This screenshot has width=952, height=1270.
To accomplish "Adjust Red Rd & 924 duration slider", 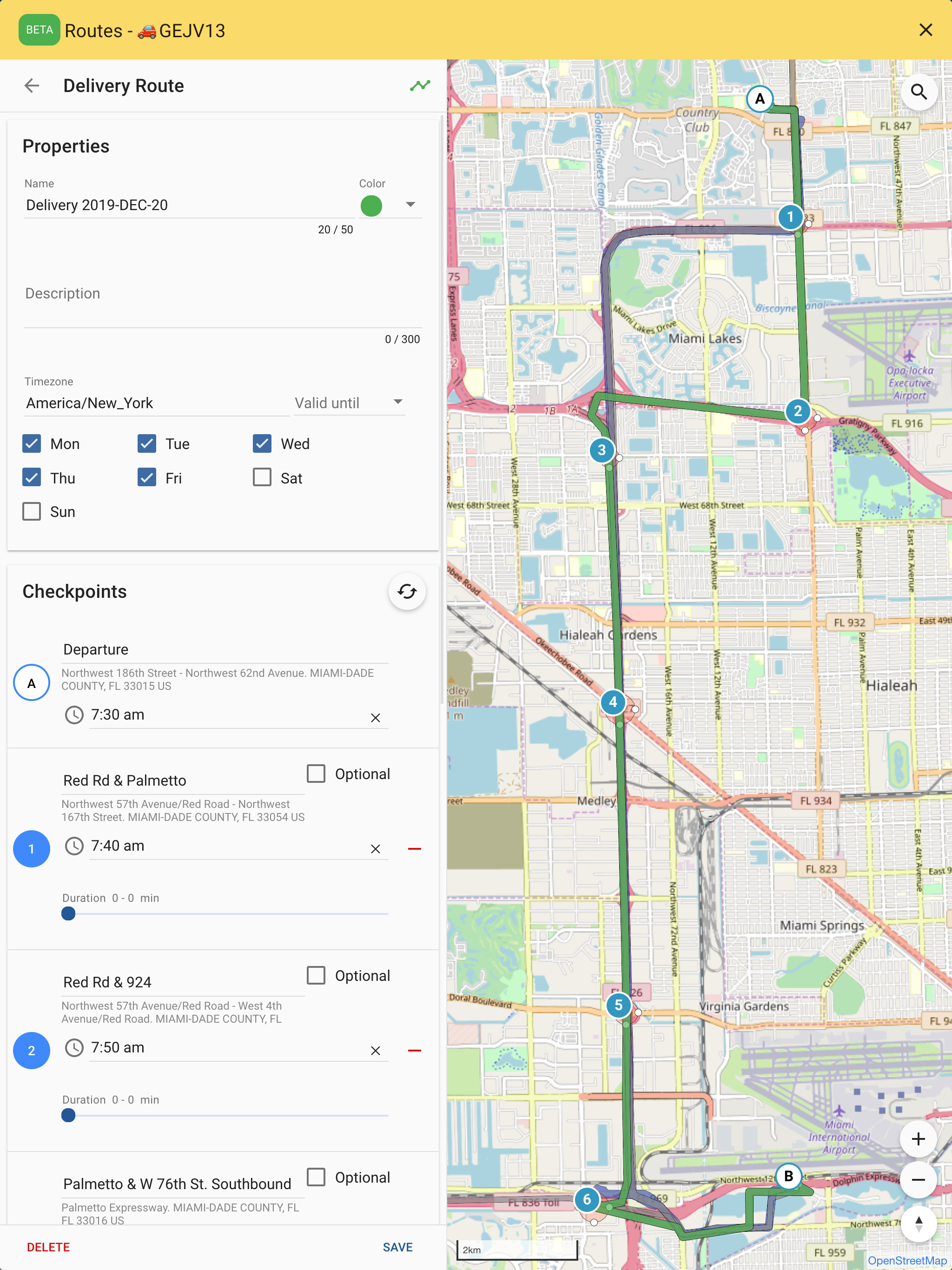I will coord(68,1116).
